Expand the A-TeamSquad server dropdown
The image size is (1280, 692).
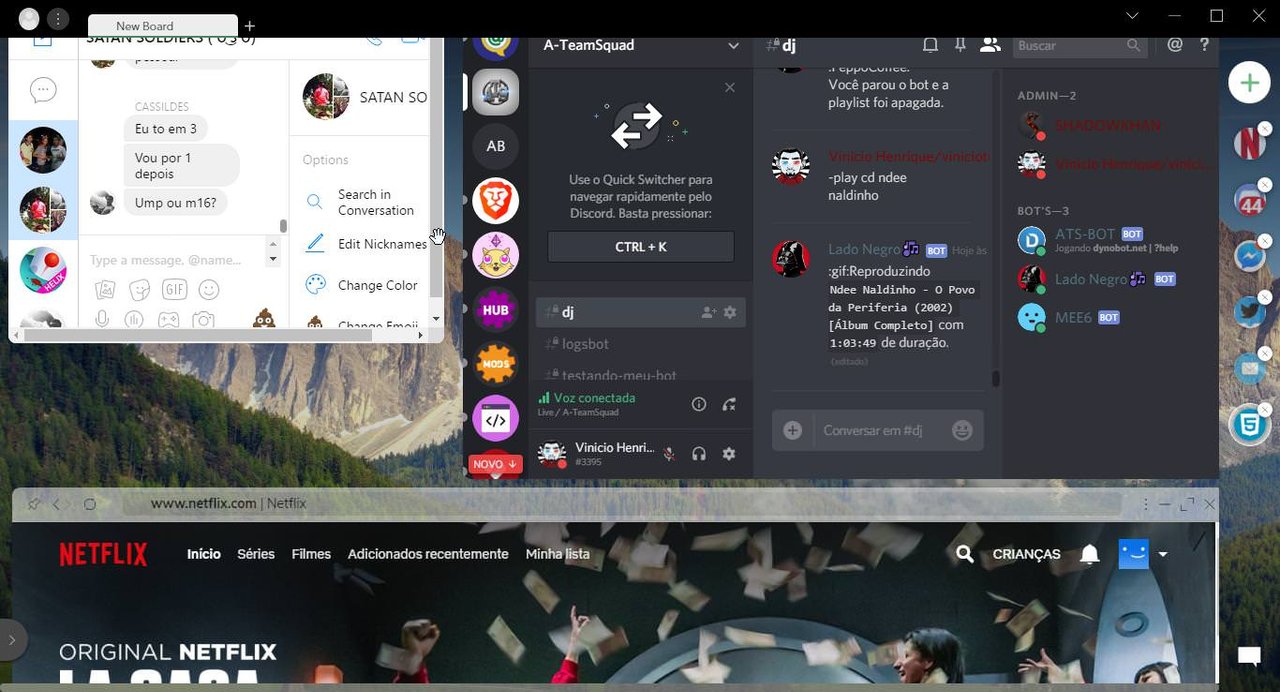coord(733,46)
